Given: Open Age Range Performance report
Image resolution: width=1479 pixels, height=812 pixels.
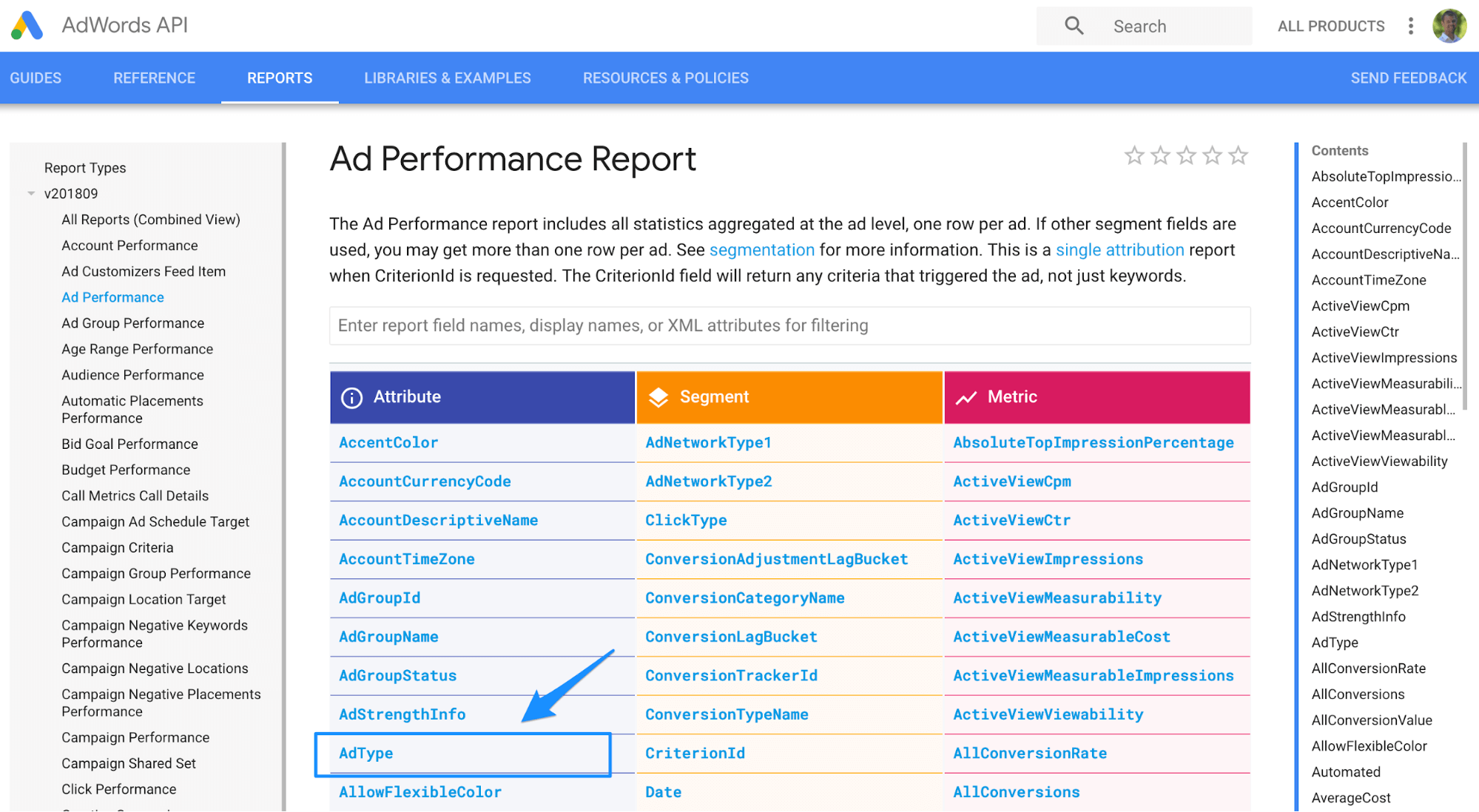Looking at the screenshot, I should tap(137, 349).
